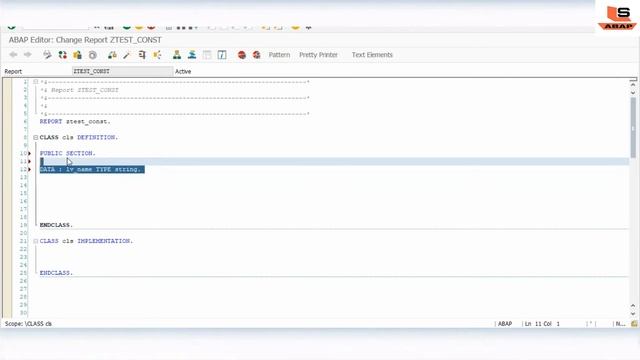The image size is (640, 360).
Task: Click the Ln 11 Col 1 position indicator
Action: pos(542,324)
